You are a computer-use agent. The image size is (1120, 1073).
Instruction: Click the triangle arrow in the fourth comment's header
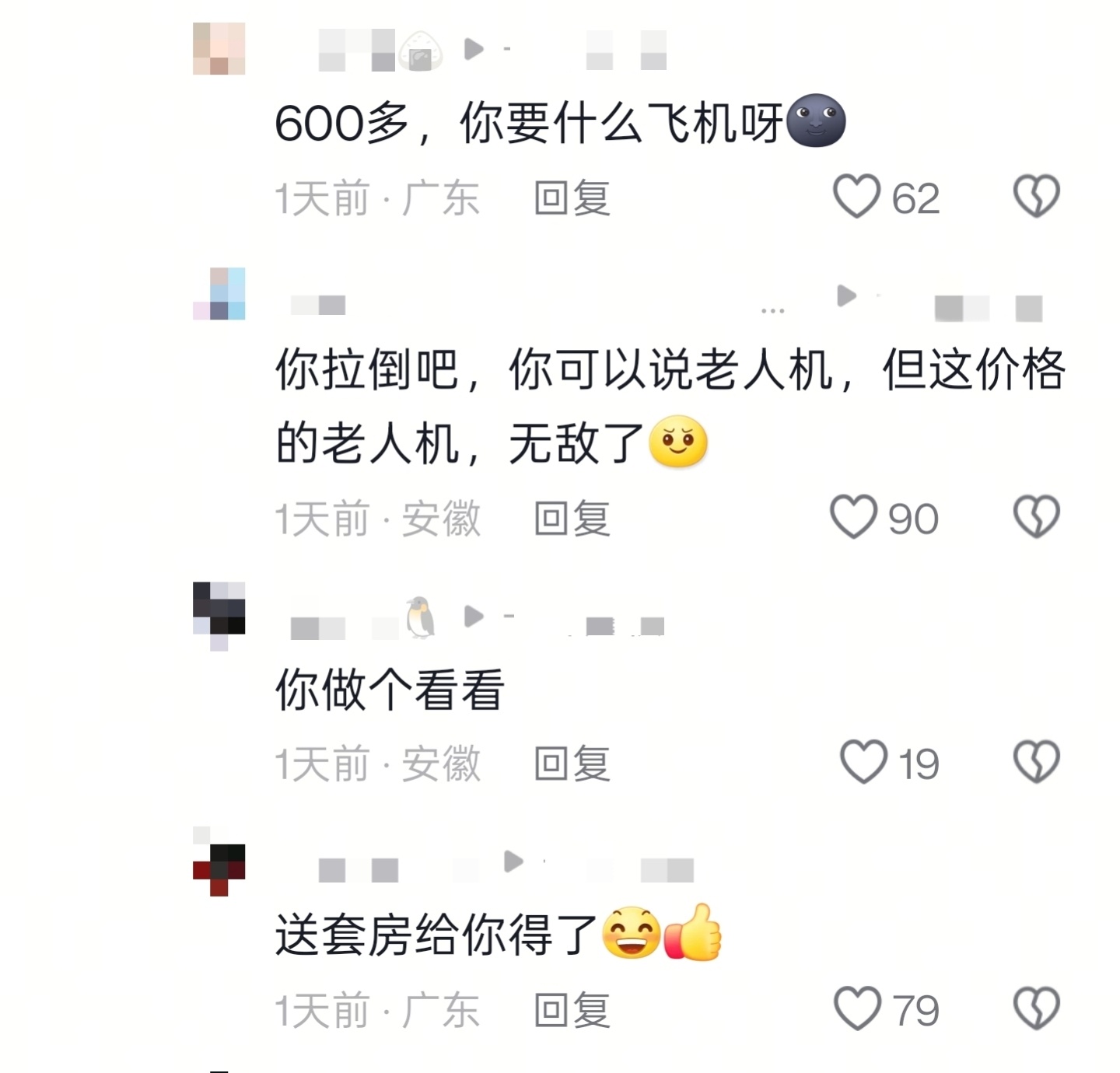point(513,862)
